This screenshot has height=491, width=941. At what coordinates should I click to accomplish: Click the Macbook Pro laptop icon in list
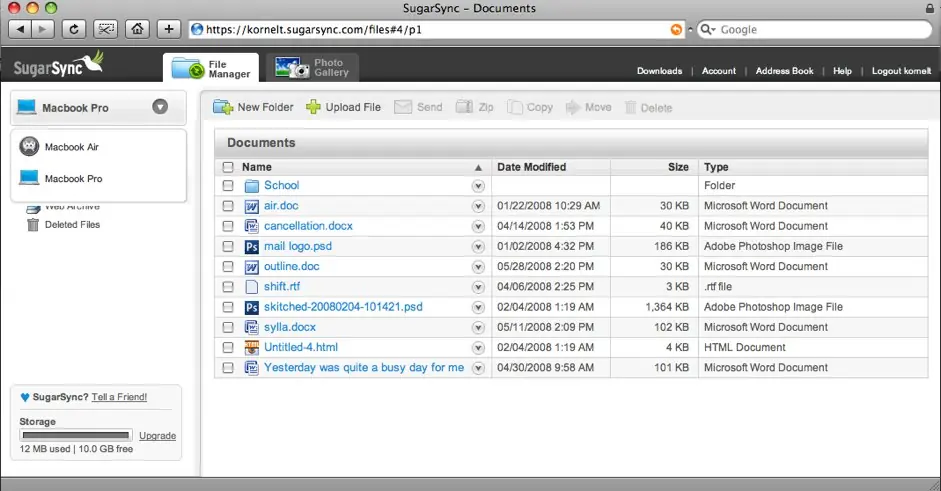tap(29, 178)
